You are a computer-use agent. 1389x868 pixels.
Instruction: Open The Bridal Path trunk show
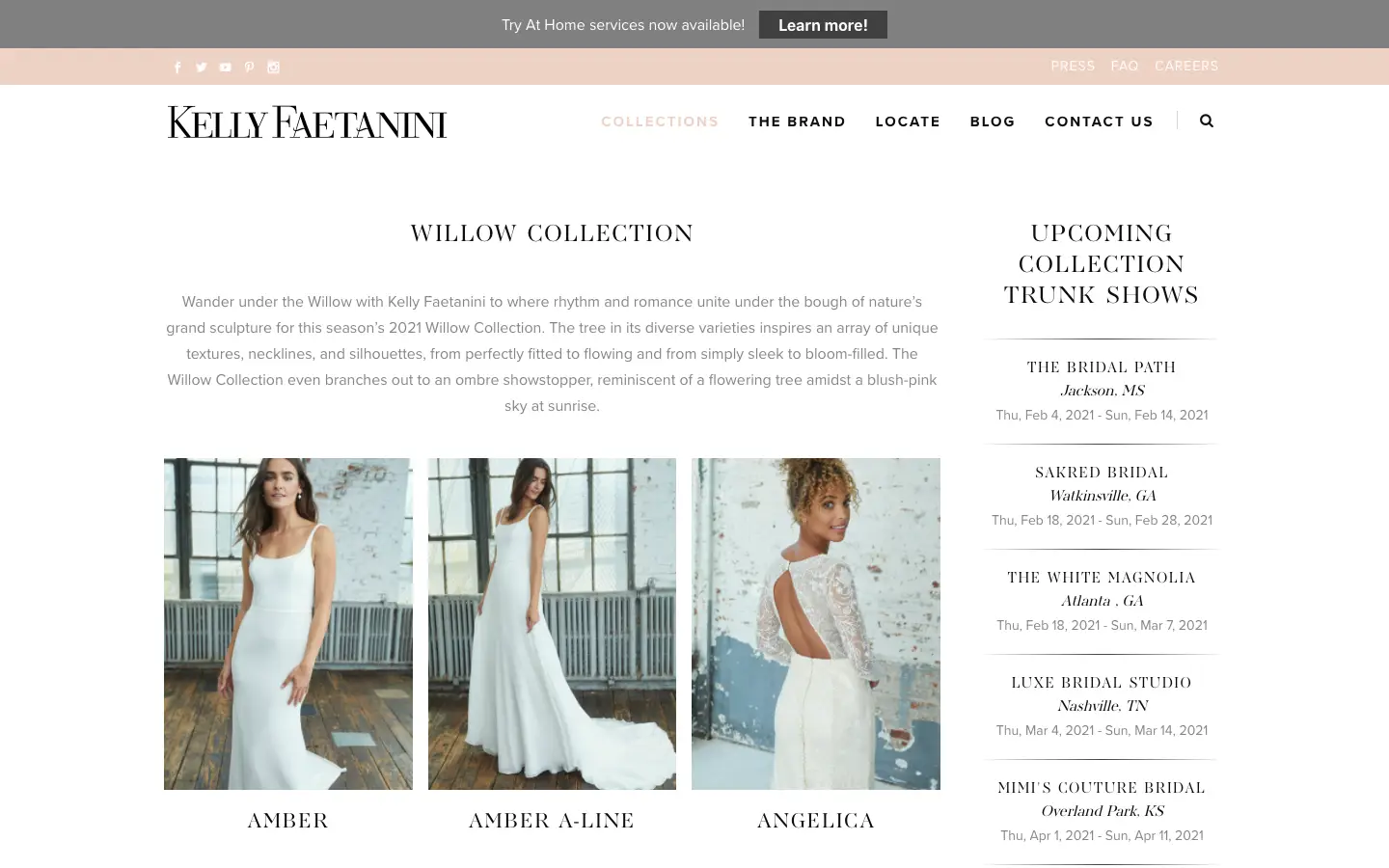coord(1102,367)
